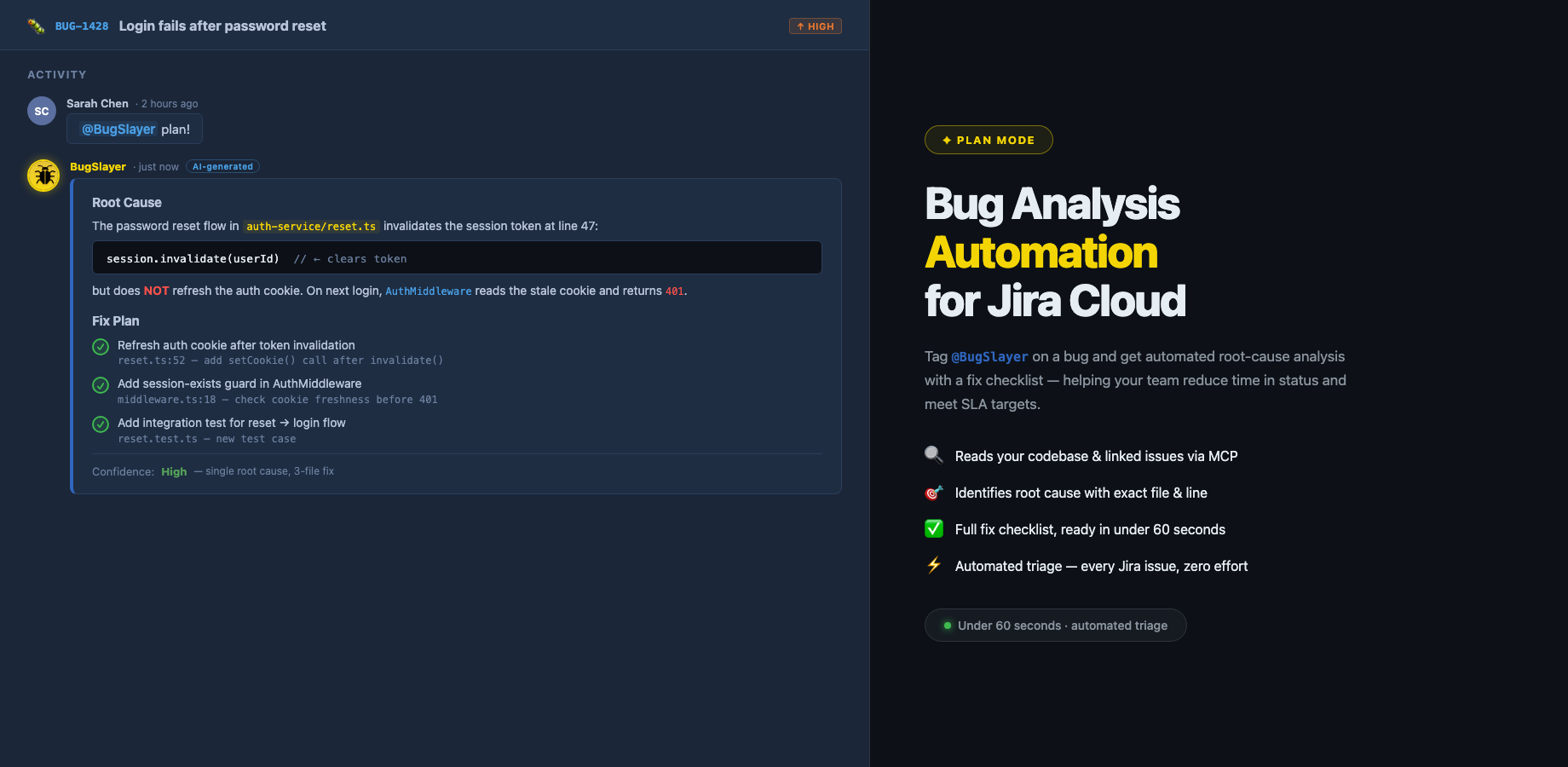Click the lightning bolt triage icon
Image resolution: width=1568 pixels, height=767 pixels.
934,565
